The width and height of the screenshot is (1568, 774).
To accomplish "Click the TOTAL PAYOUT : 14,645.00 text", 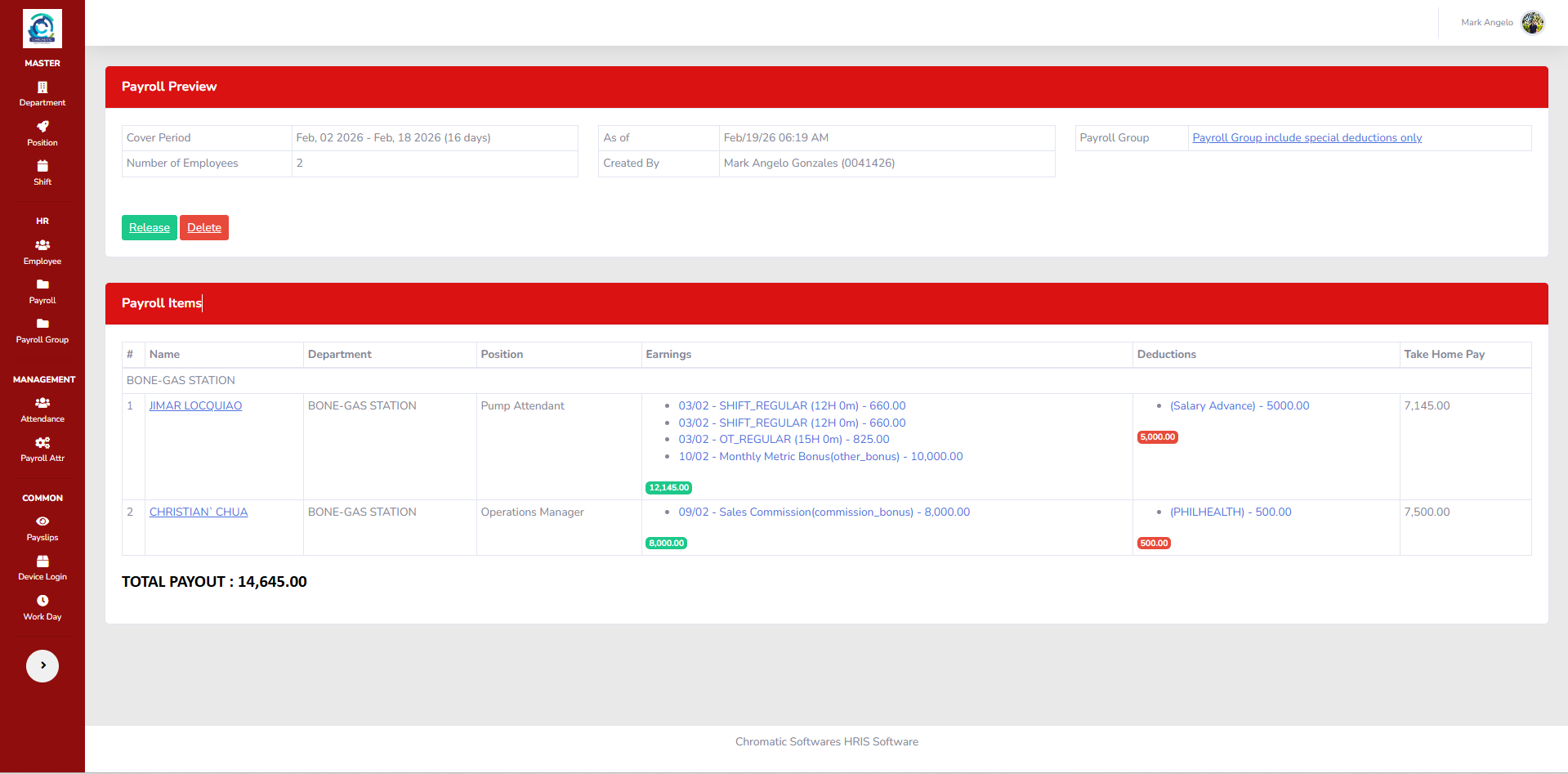I will (x=214, y=582).
